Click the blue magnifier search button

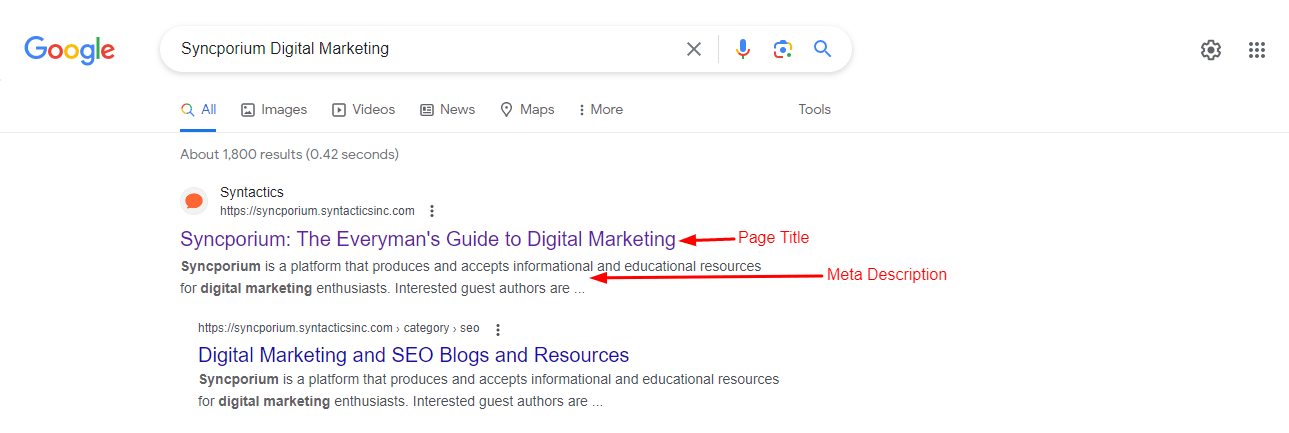click(822, 49)
